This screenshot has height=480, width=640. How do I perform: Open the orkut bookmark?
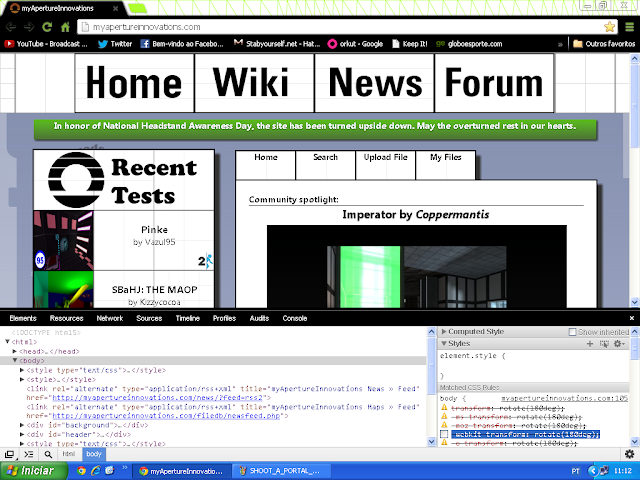click(x=355, y=44)
